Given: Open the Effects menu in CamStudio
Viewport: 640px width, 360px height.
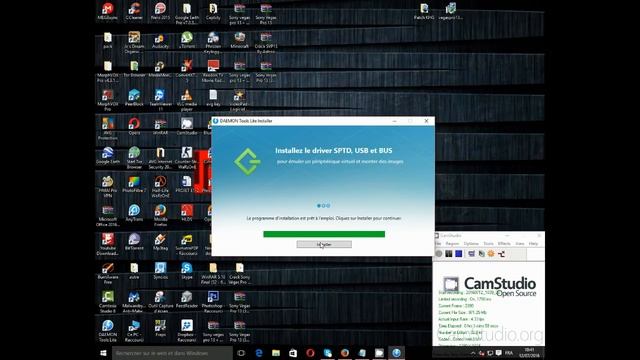Looking at the screenshot, I should pos(504,244).
